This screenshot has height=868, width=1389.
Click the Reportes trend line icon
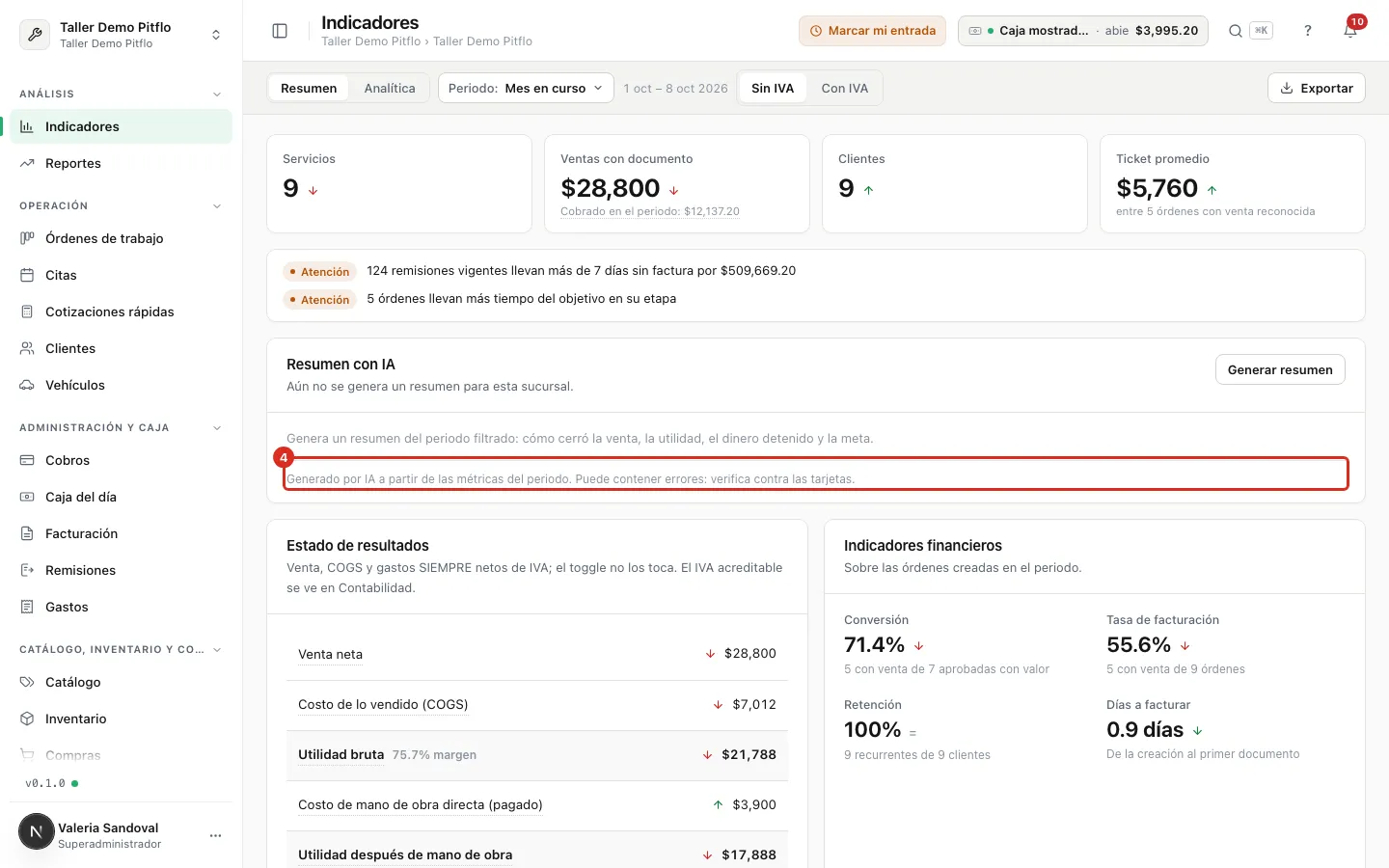(27, 163)
